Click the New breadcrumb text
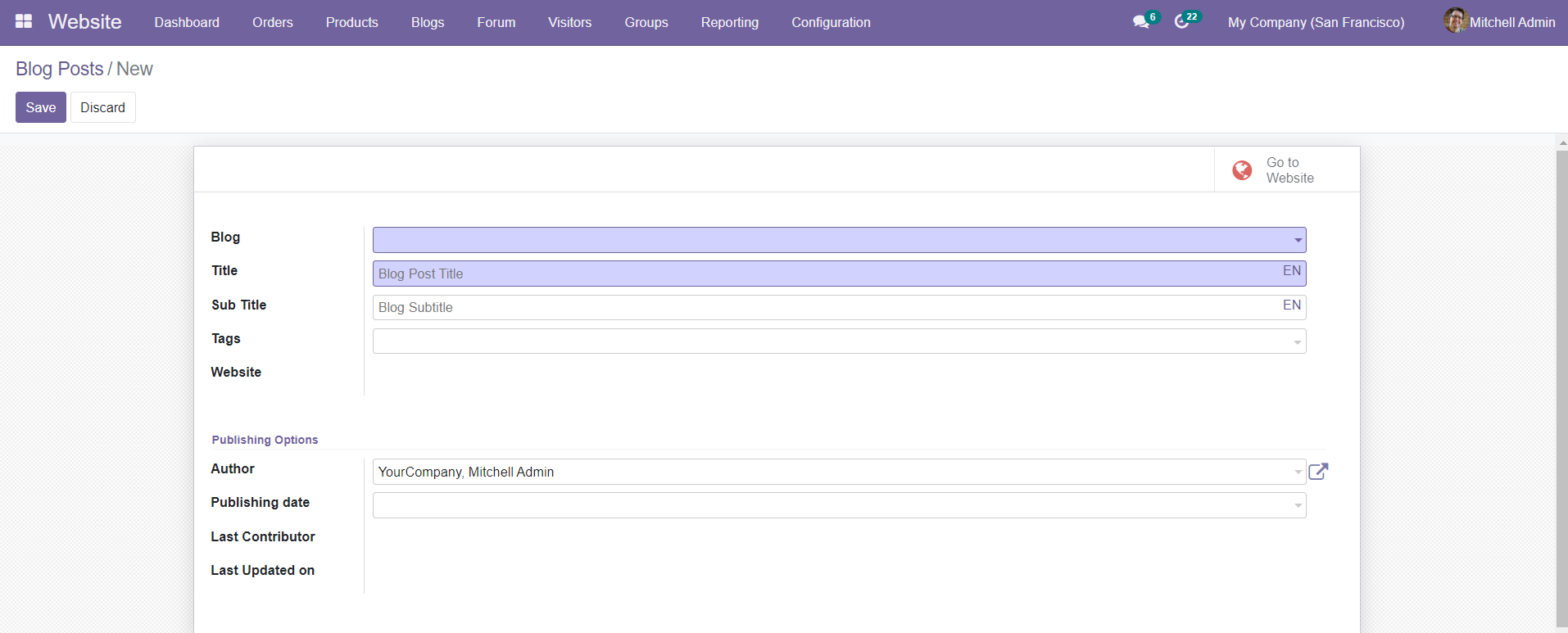1568x633 pixels. click(x=134, y=69)
